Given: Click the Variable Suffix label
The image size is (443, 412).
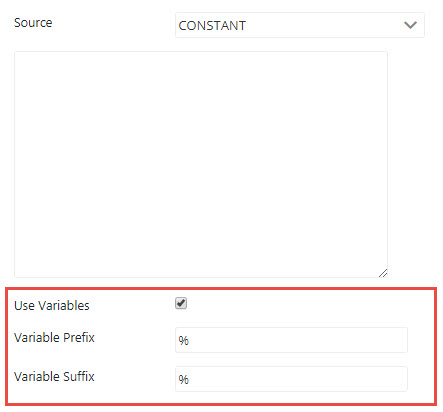Looking at the screenshot, I should 54,376.
